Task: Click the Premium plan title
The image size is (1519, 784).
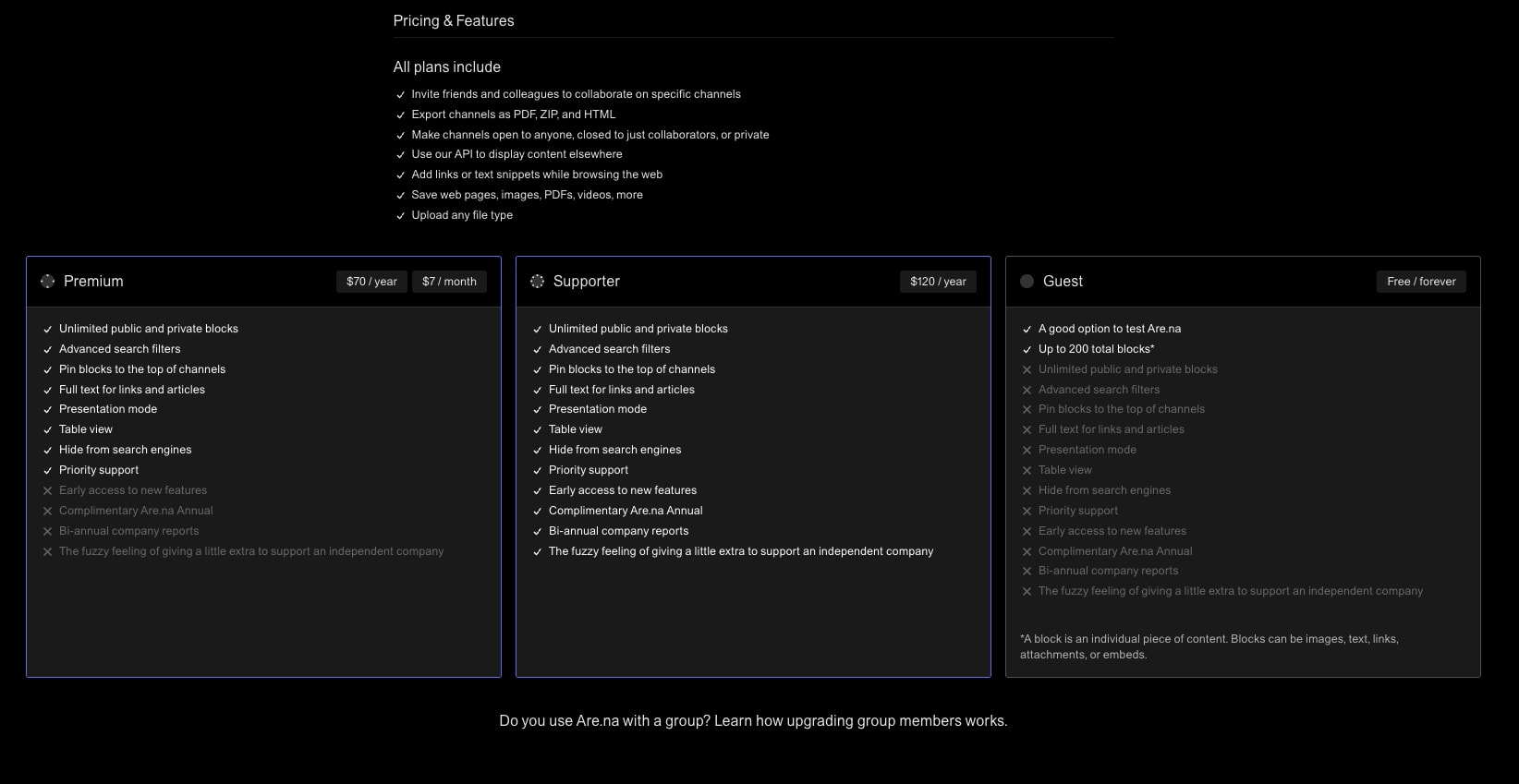Action: (93, 281)
